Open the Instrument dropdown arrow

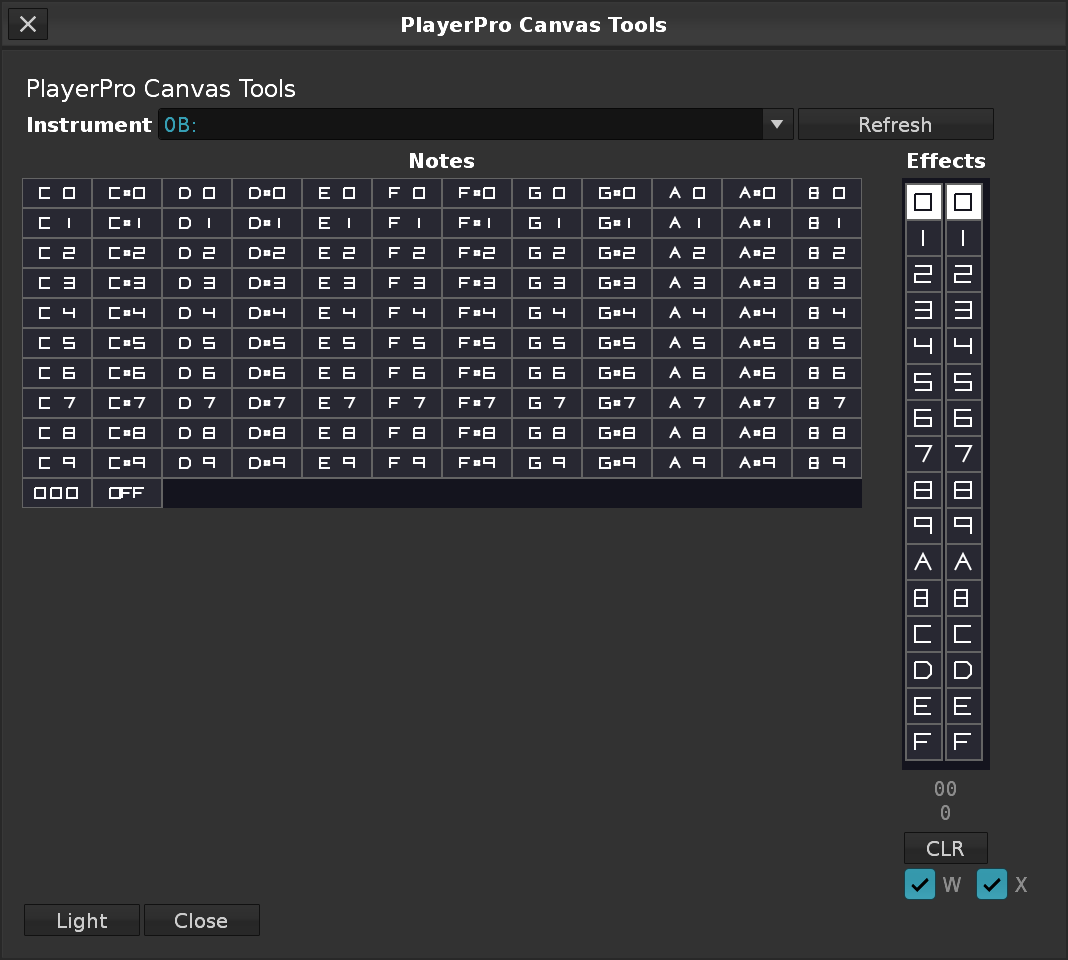tap(776, 125)
